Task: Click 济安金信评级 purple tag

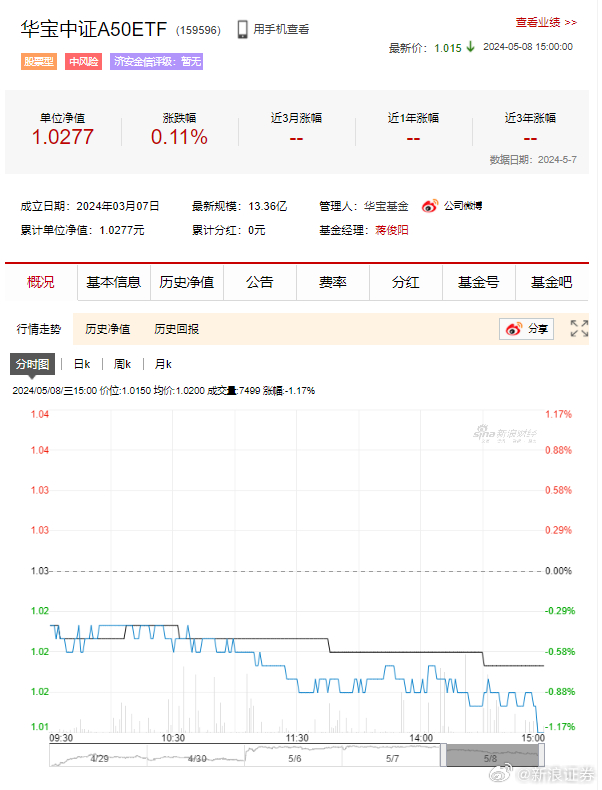Action: click(157, 61)
